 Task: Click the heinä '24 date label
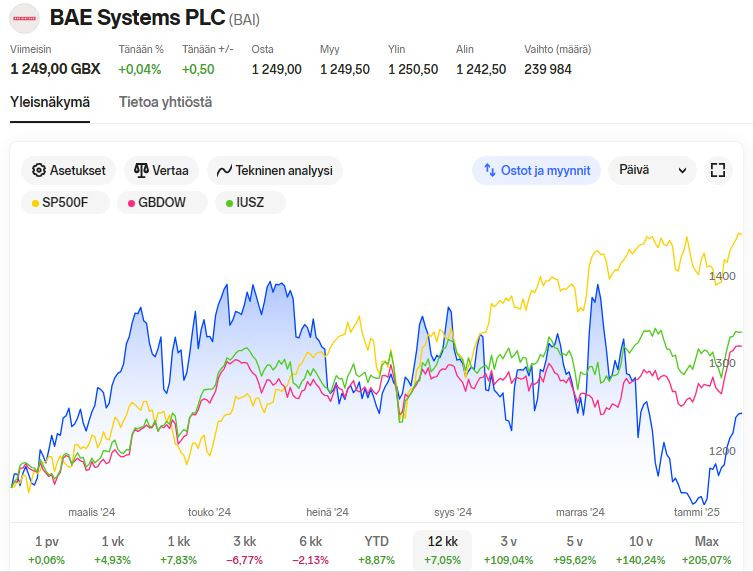[328, 512]
